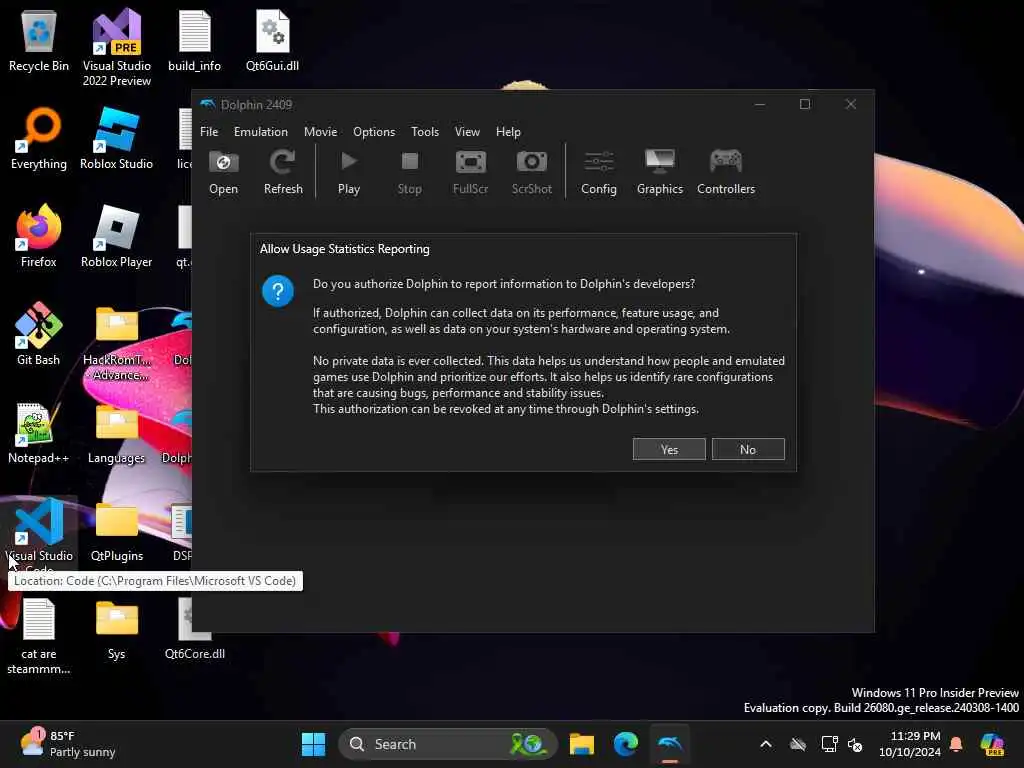Select the Notepad++ desktop shortcut
This screenshot has height=768, width=1024.
(39, 432)
